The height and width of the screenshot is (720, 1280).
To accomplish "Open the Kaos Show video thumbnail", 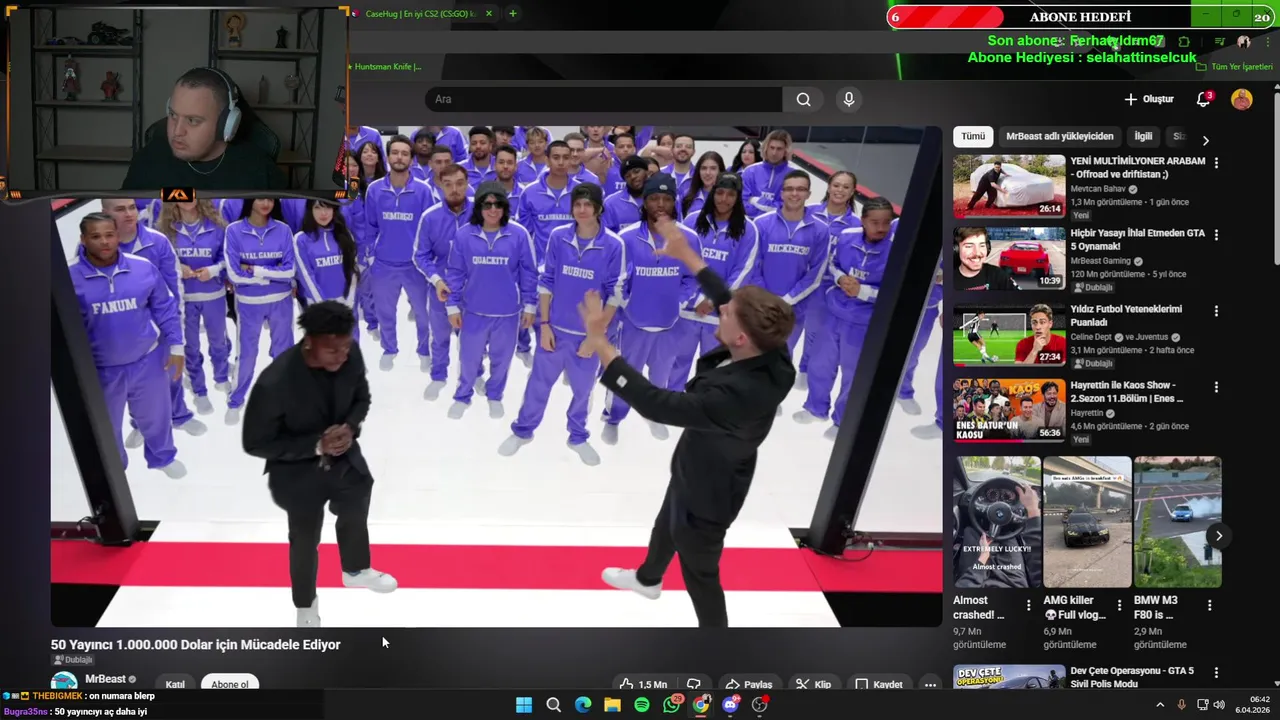I will coord(1009,411).
